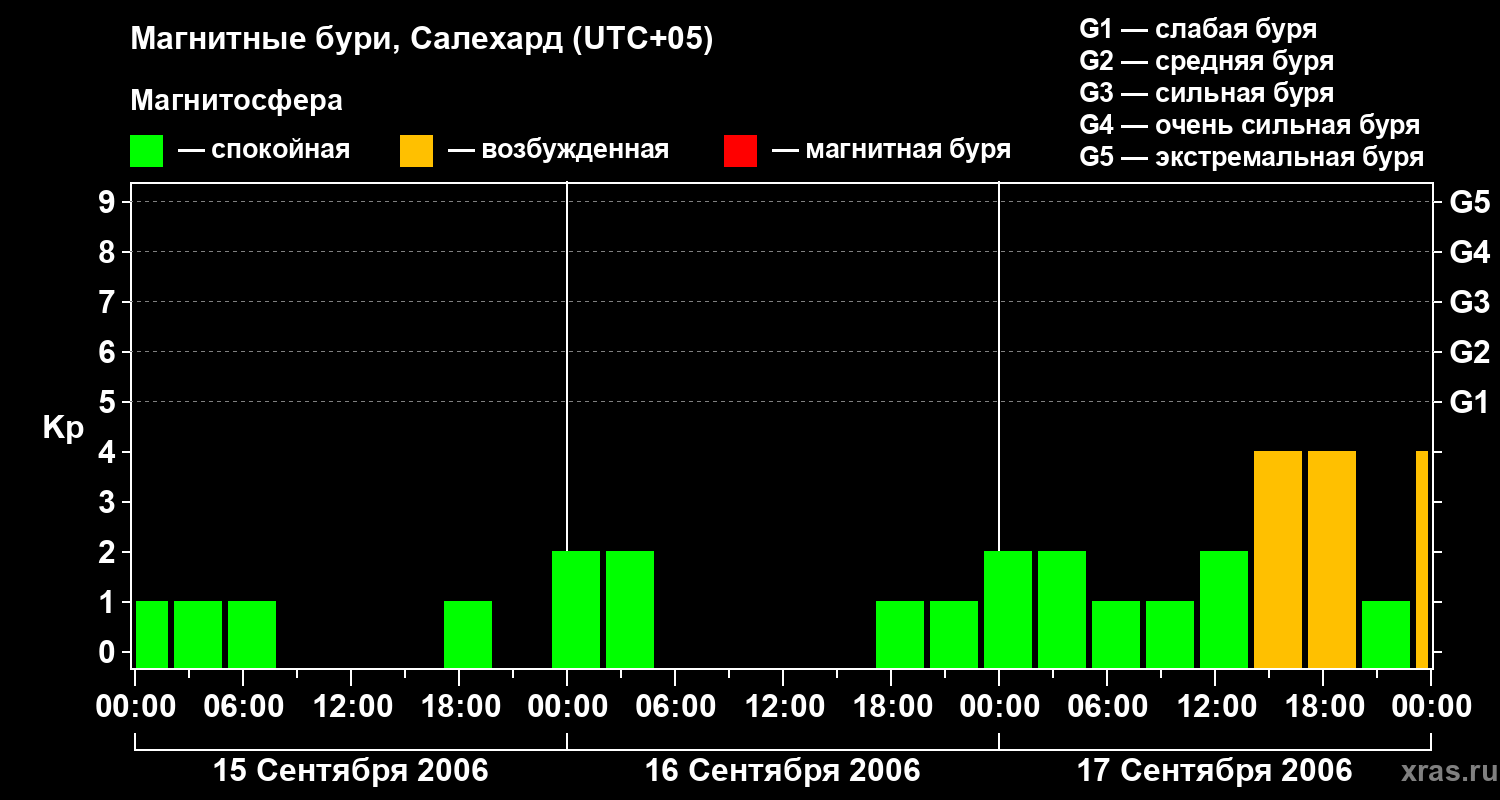1500x800 pixels.
Task: Click the second wide orange Kp 4 bar
Action: click(x=1332, y=559)
